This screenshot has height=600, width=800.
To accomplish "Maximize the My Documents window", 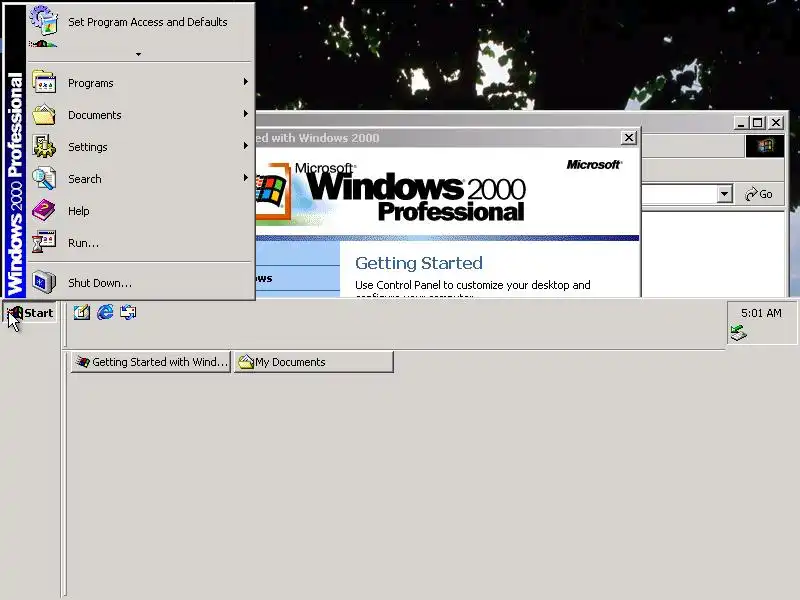I will pyautogui.click(x=758, y=123).
